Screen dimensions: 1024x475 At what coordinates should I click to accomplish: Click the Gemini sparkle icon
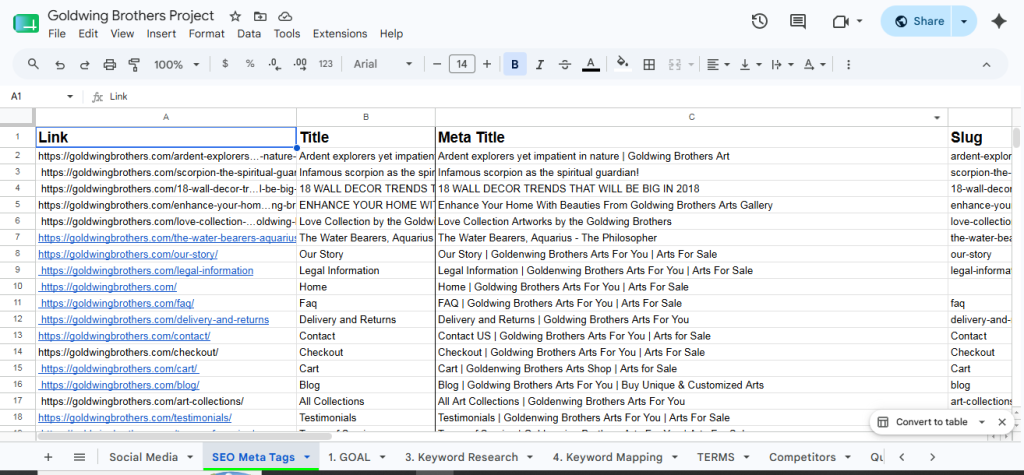999,22
